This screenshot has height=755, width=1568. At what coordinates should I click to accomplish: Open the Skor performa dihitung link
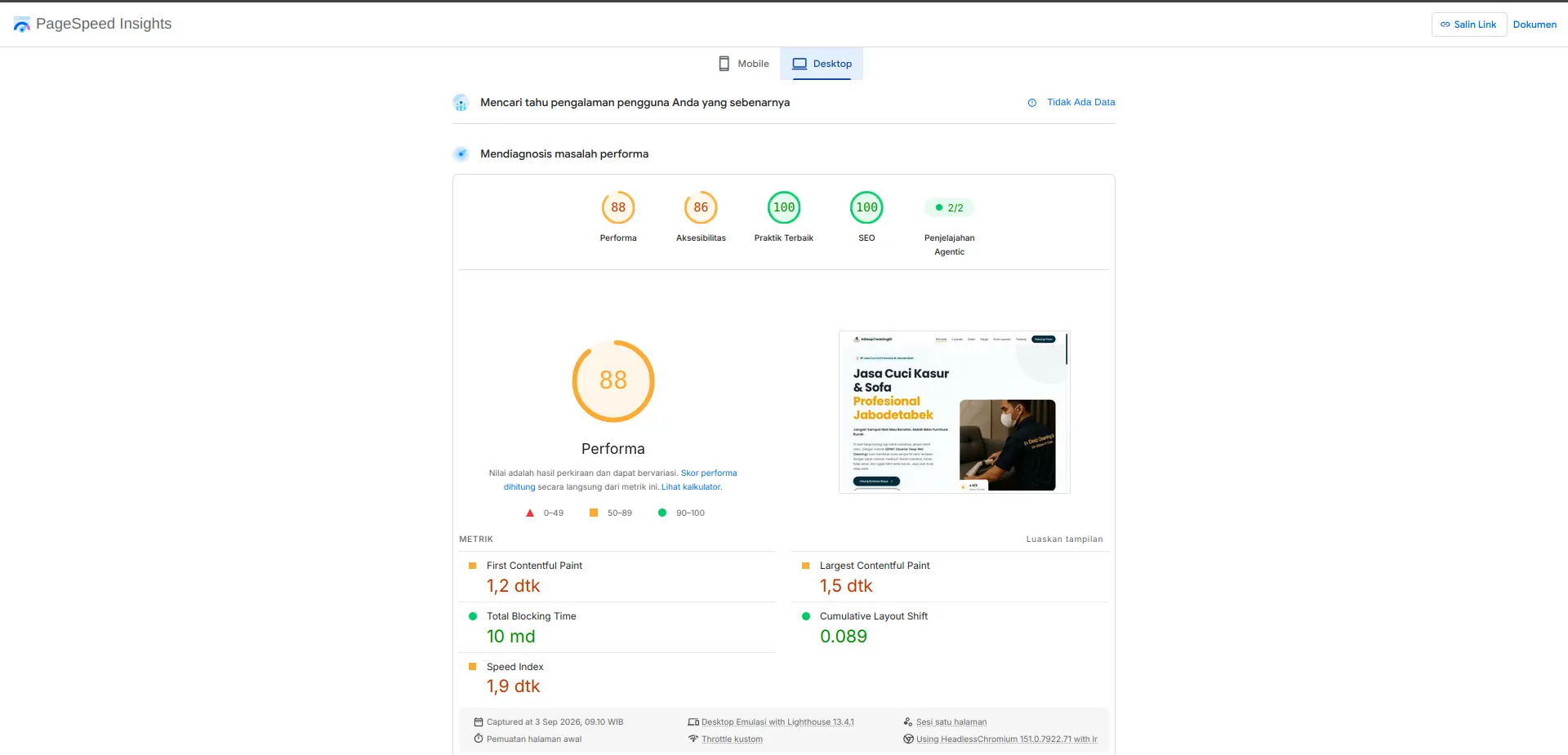point(621,480)
